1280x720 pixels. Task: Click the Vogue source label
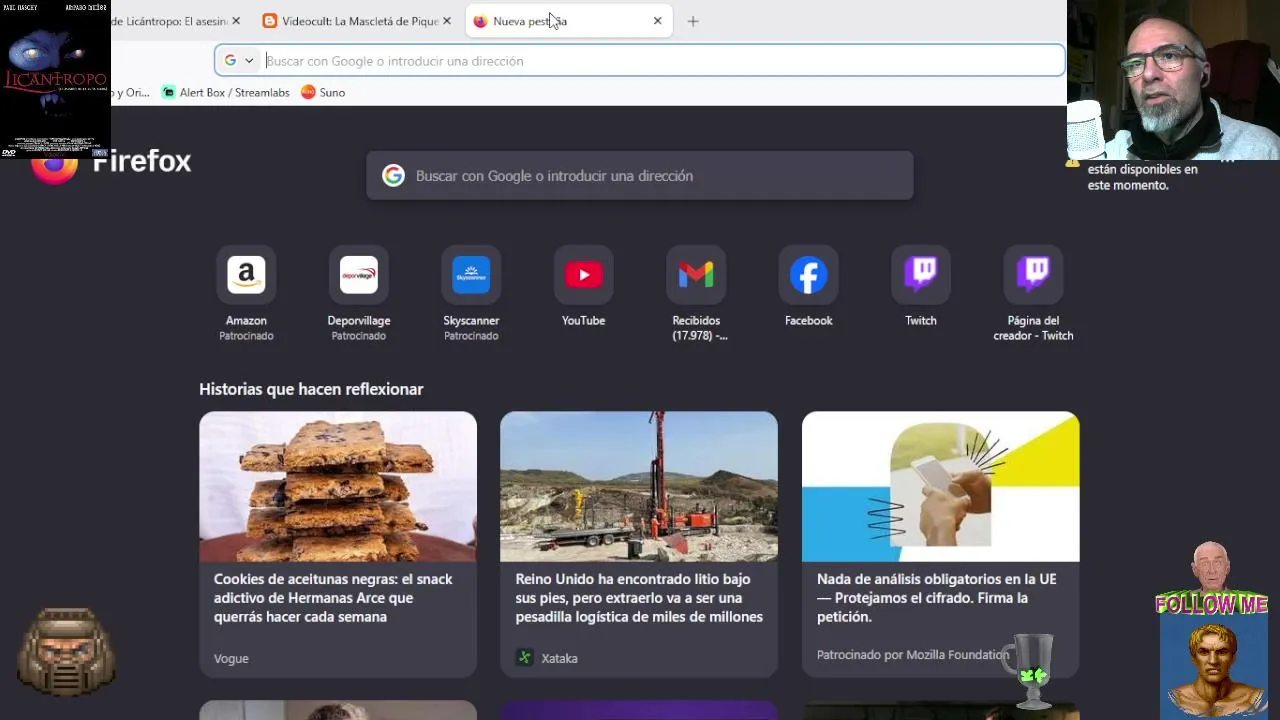pos(231,658)
